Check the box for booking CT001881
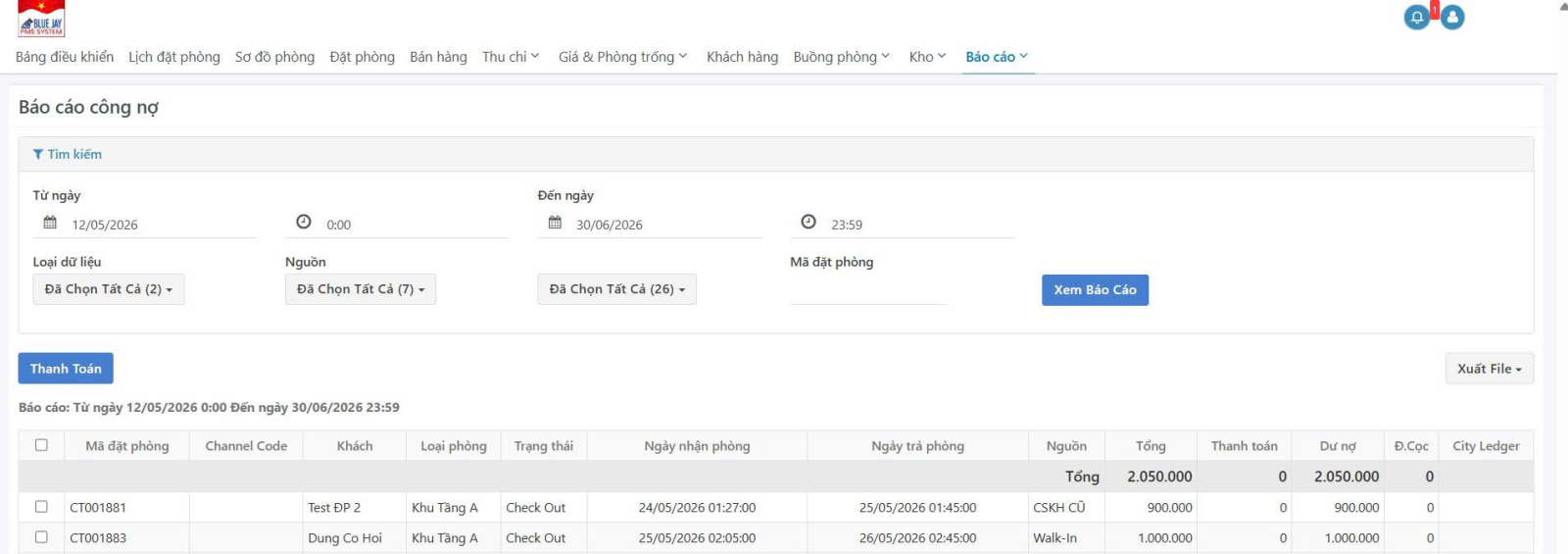This screenshot has height=554, width=1568. (41, 507)
